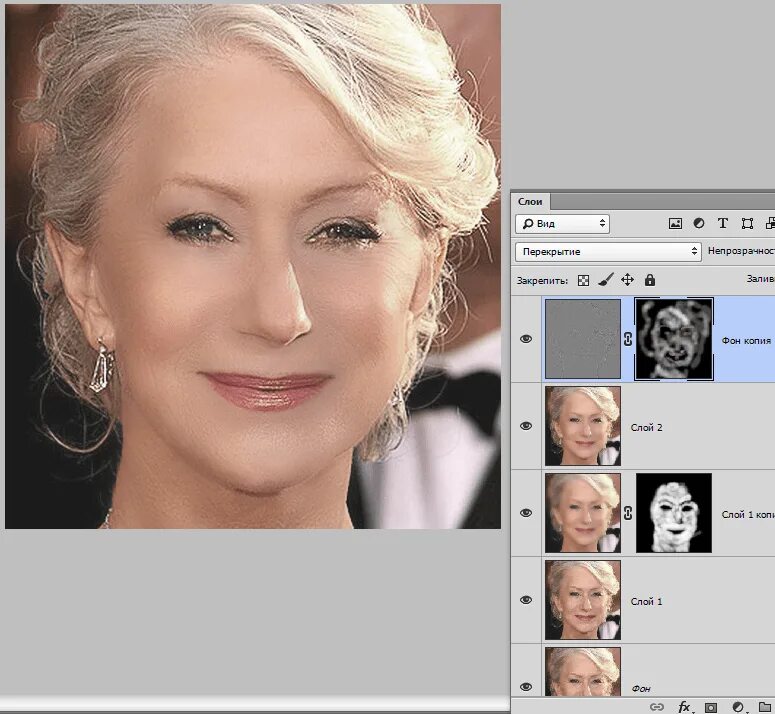Select the Фон копия layer thumbnail
Viewport: 775px width, 714px height.
(583, 339)
